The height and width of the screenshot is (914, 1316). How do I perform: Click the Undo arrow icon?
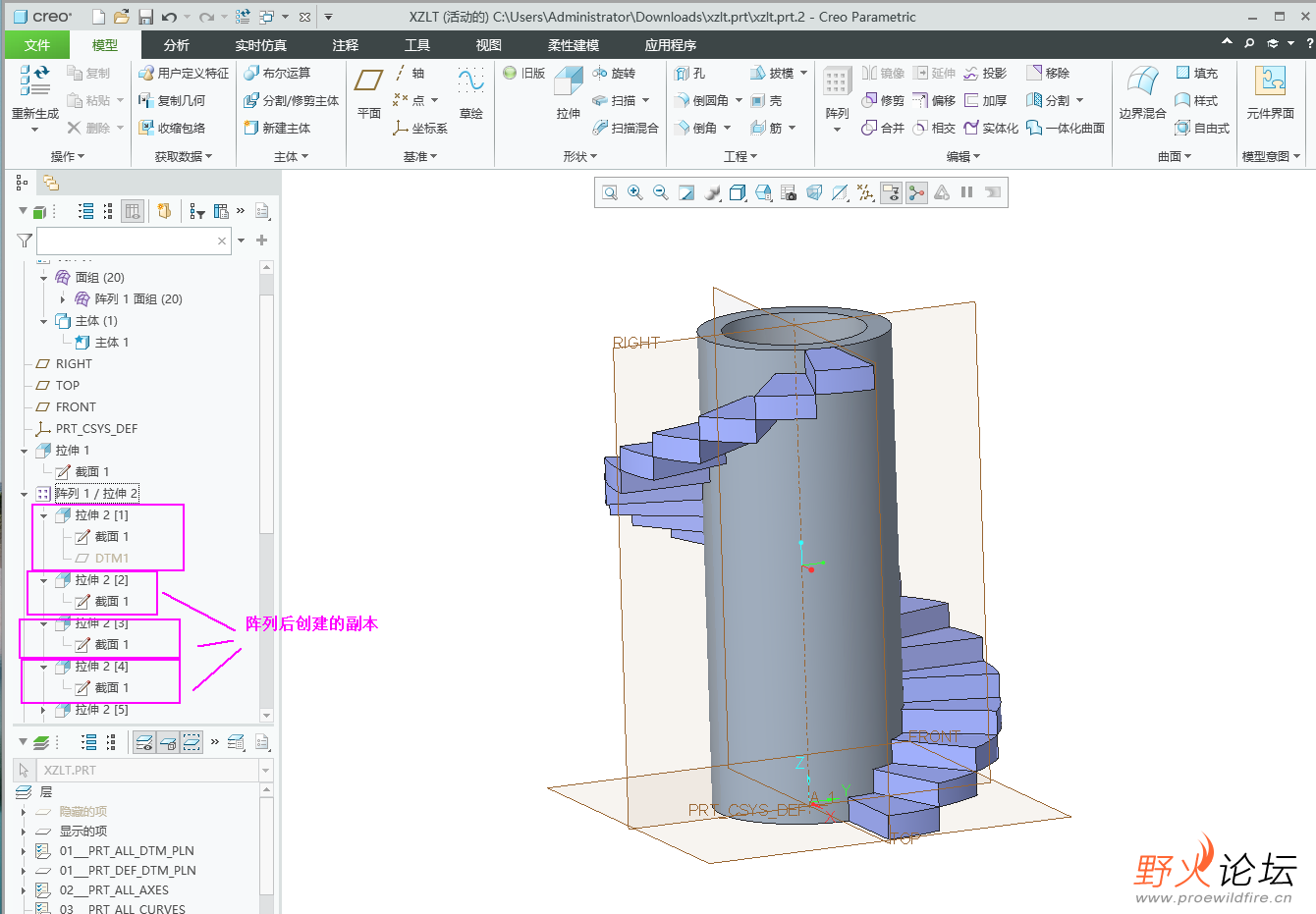[x=169, y=17]
